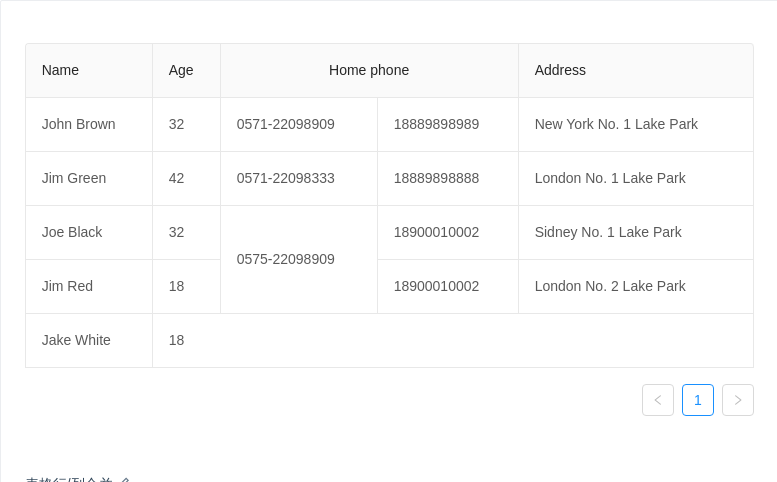Click the next page arrow icon
Screen dimensions: 777x482
[738, 400]
